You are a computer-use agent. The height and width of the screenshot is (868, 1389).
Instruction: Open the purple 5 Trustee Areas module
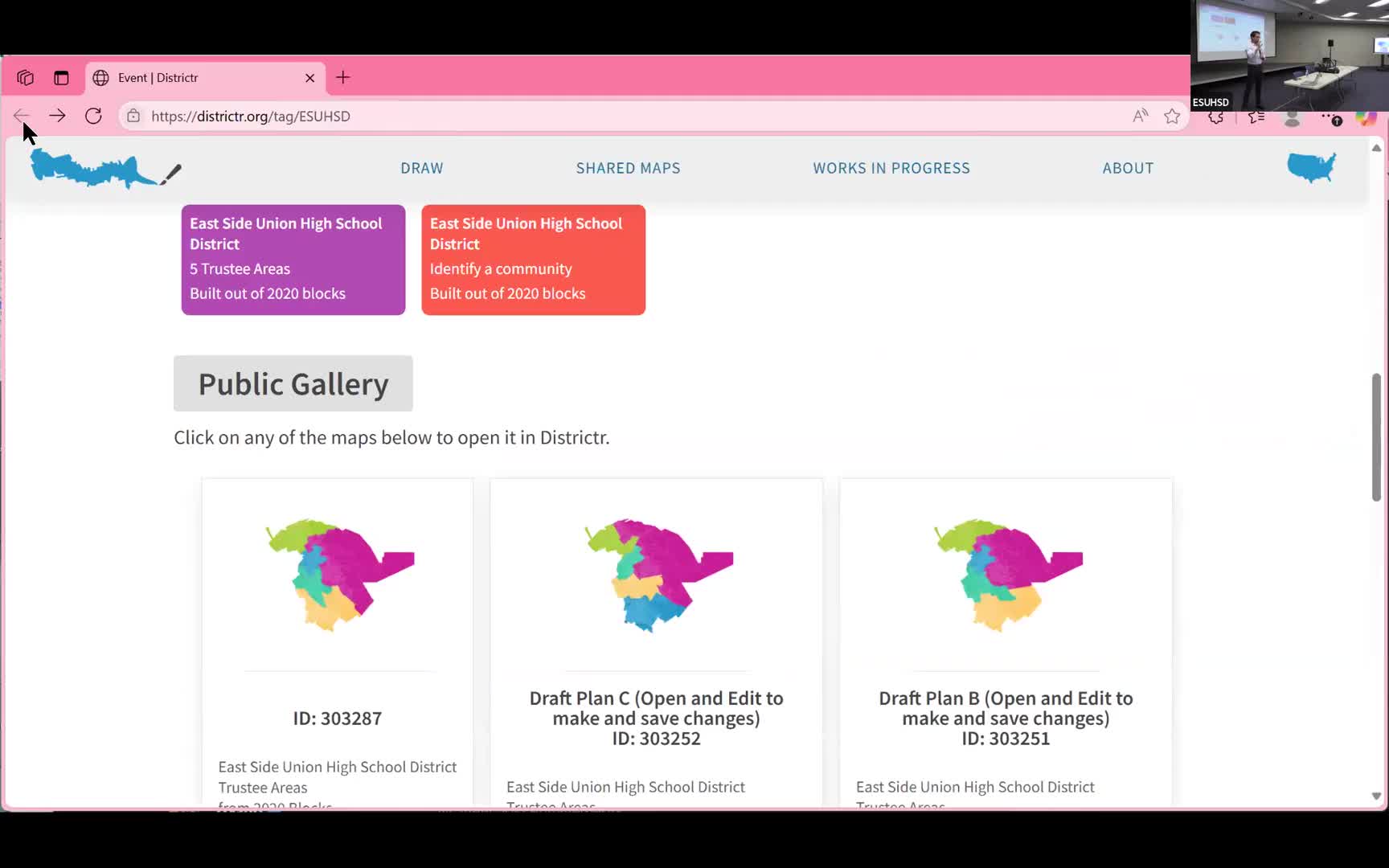tap(293, 260)
